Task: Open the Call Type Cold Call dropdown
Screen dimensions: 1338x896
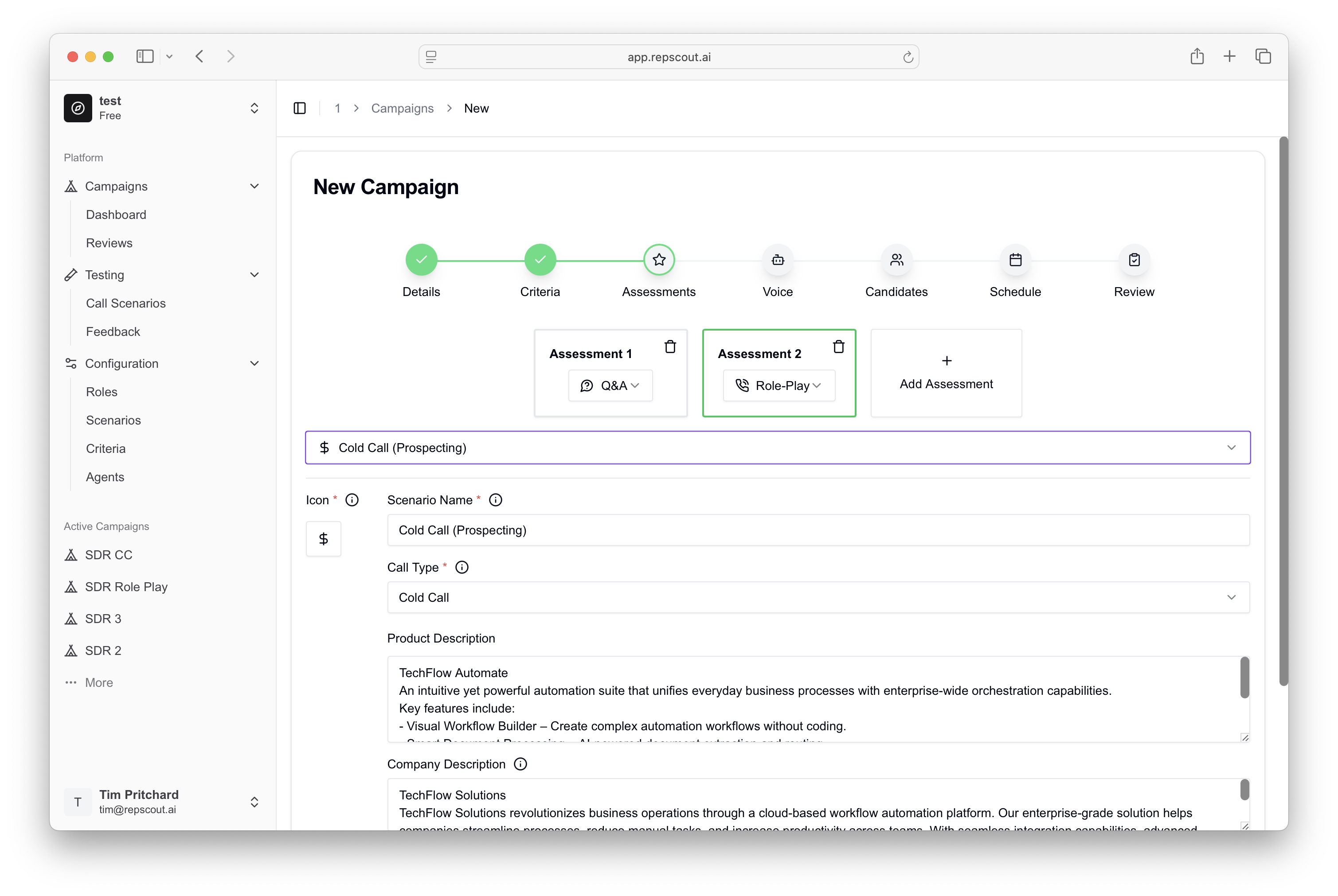Action: 818,597
